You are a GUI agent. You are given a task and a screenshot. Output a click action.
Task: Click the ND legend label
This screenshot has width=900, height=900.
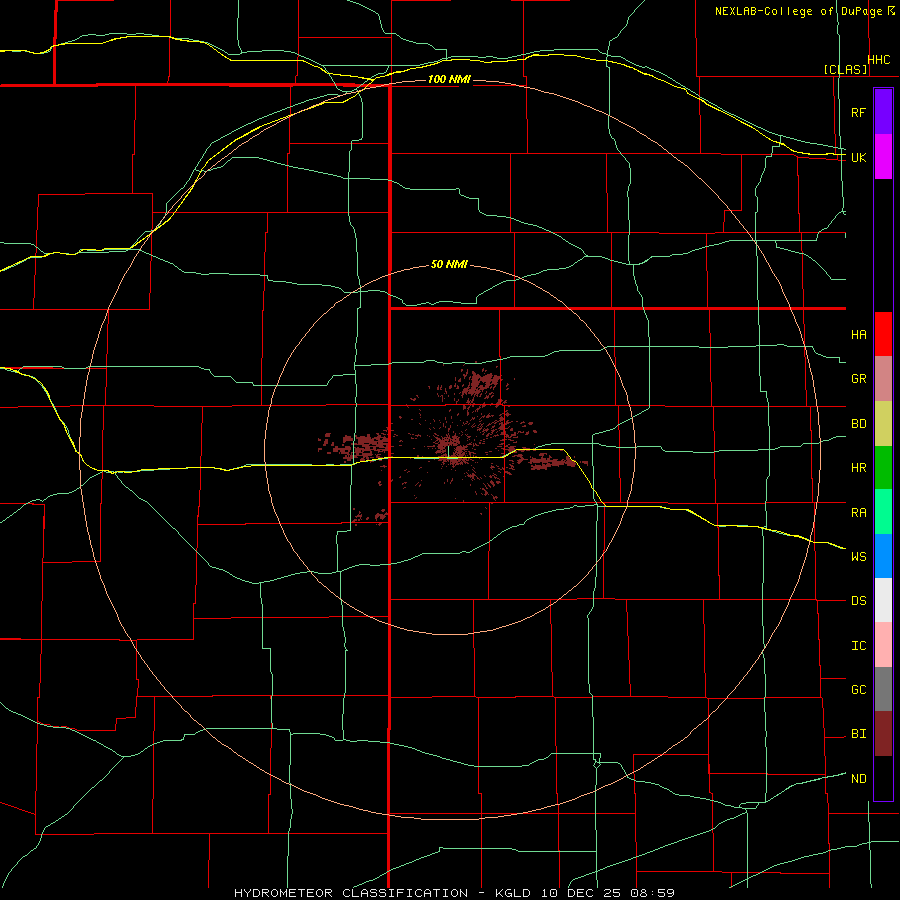858,779
